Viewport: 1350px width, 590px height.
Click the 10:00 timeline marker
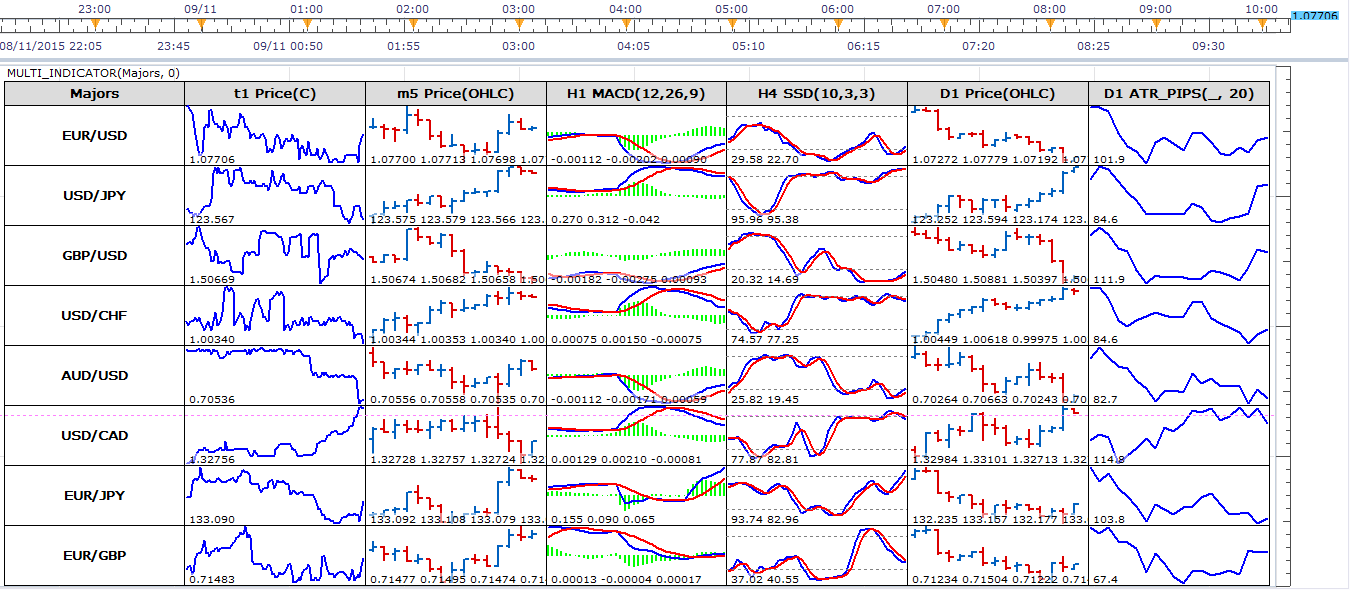pos(1261,8)
